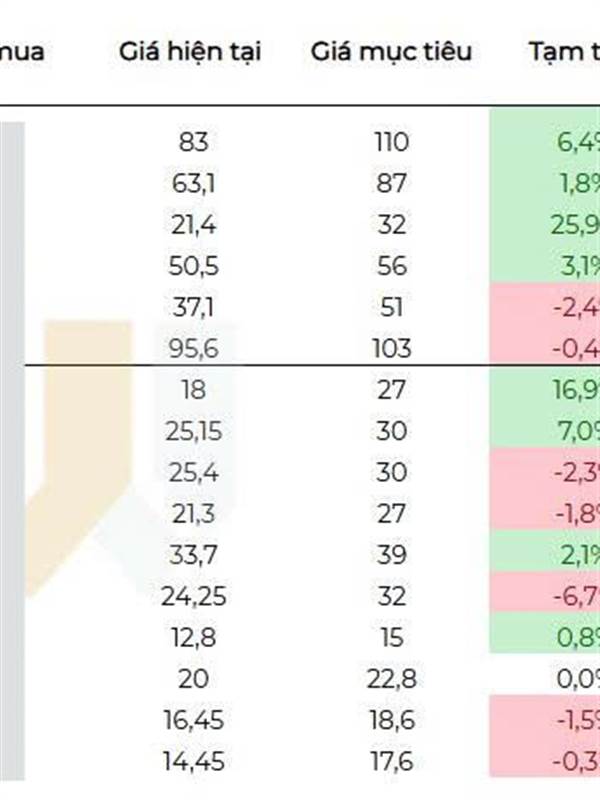The height and width of the screenshot is (800, 600).
Task: Select the target price cell 87
Action: 392,183
